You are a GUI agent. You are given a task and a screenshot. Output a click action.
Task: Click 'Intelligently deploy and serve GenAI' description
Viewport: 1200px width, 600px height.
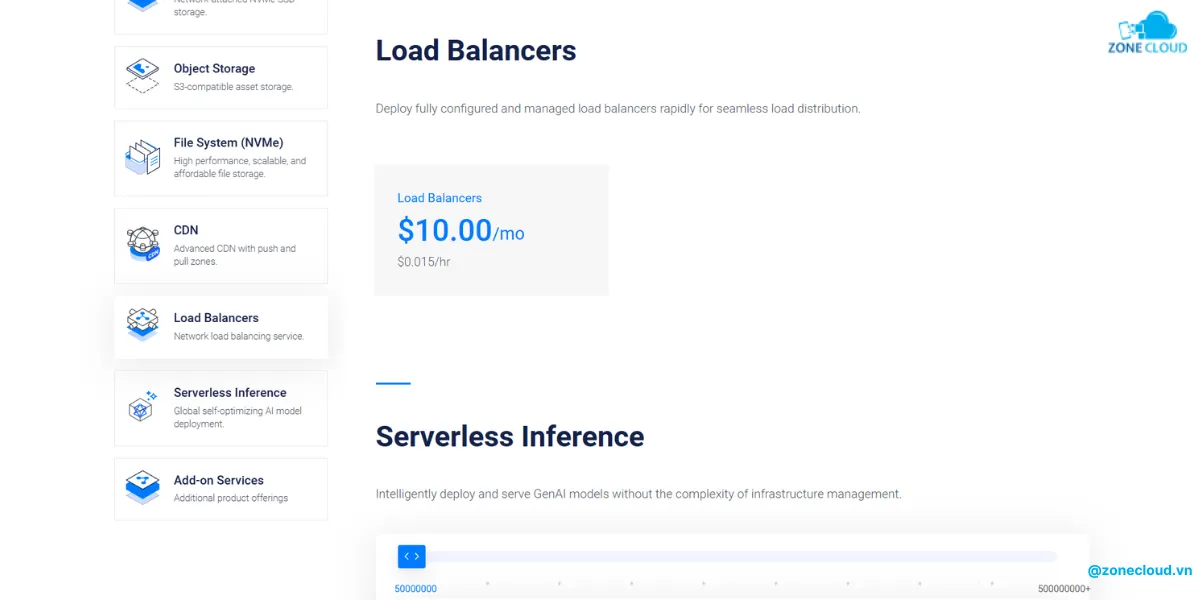pyautogui.click(x=638, y=494)
